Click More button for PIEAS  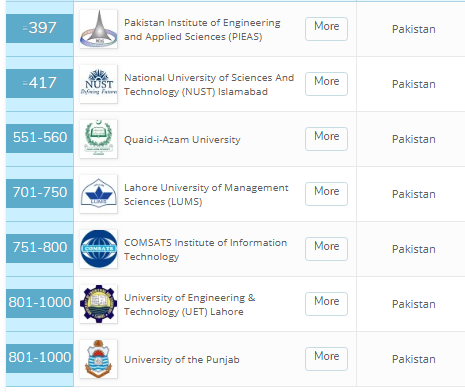click(326, 29)
